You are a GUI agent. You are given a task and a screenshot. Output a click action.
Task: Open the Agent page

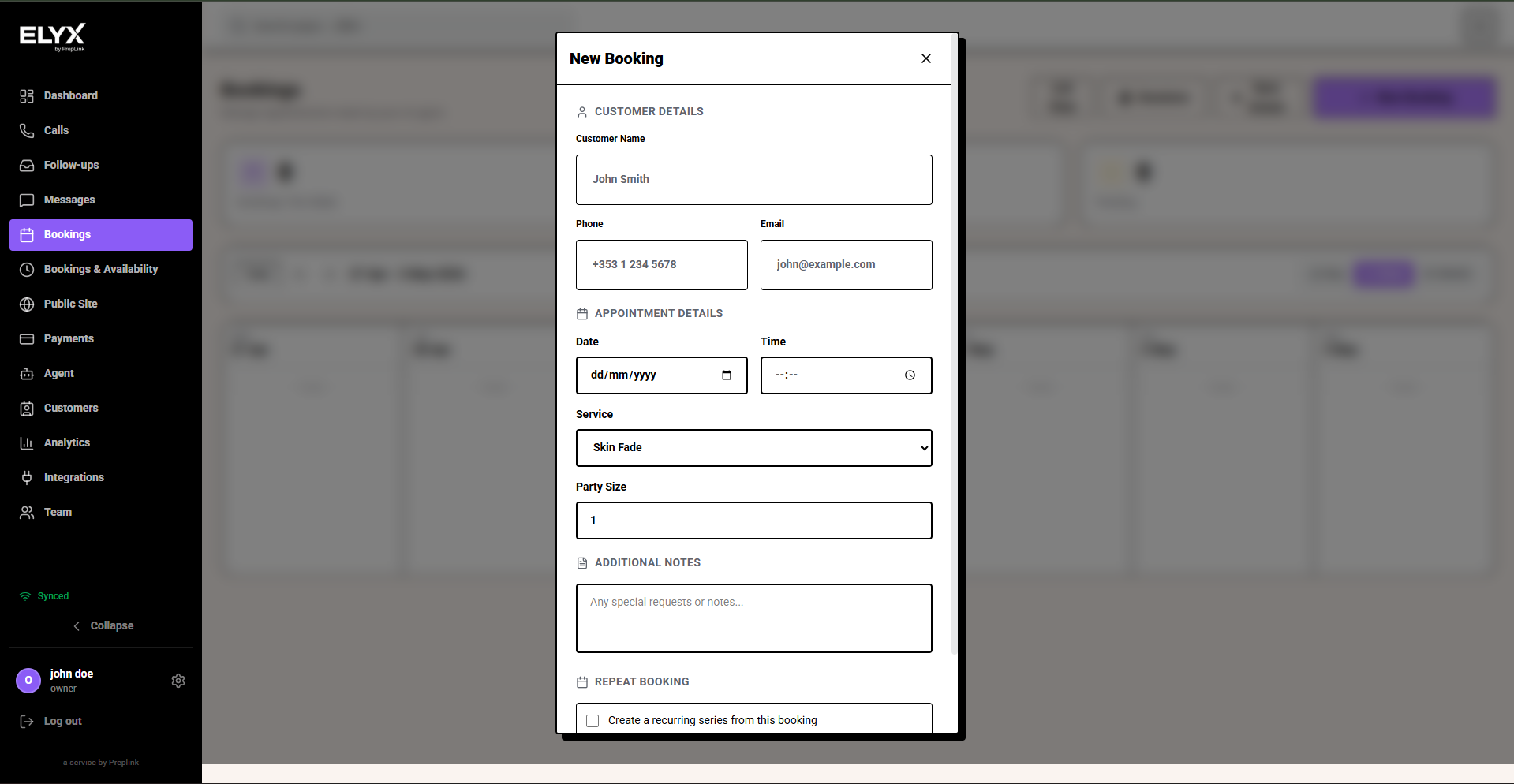coord(101,373)
